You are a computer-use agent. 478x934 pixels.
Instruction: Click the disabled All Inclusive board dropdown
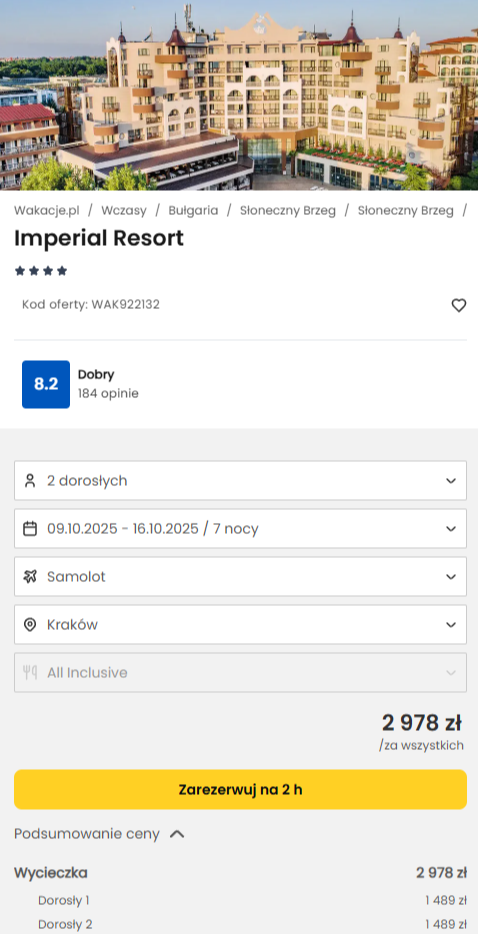[x=240, y=673]
